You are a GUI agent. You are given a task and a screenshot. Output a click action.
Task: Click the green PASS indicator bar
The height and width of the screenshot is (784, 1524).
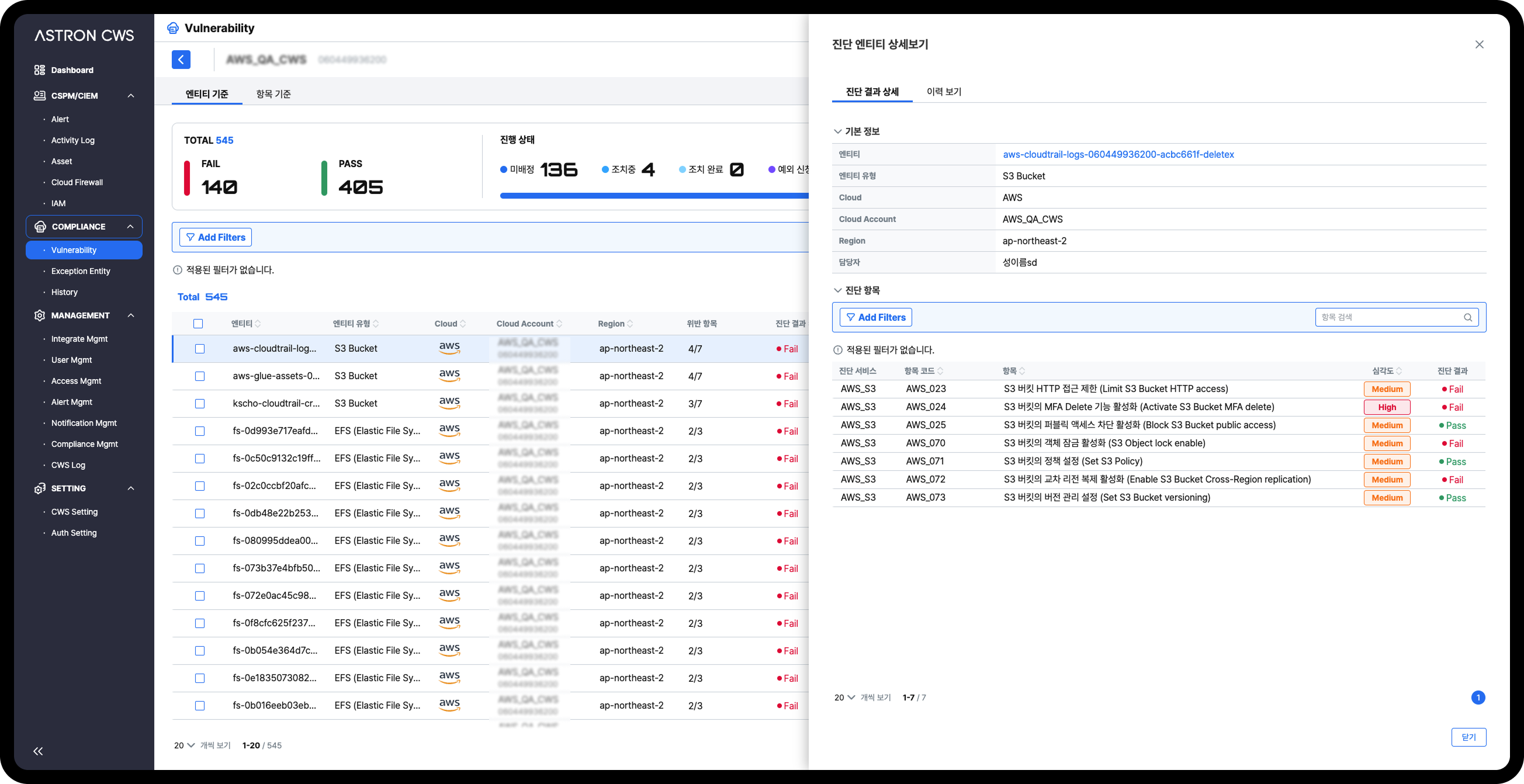[324, 178]
